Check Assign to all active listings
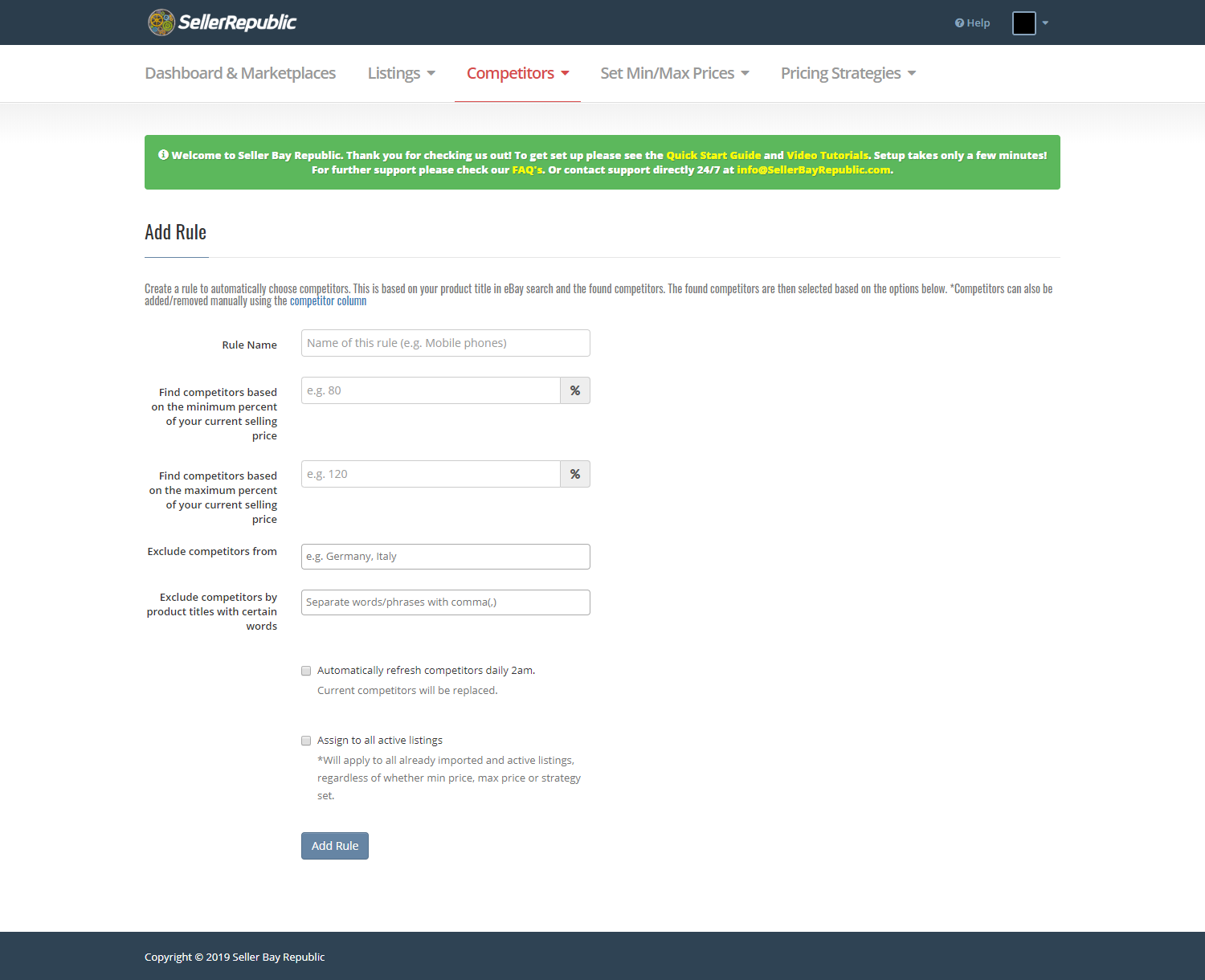This screenshot has width=1205, height=980. pyautogui.click(x=306, y=741)
